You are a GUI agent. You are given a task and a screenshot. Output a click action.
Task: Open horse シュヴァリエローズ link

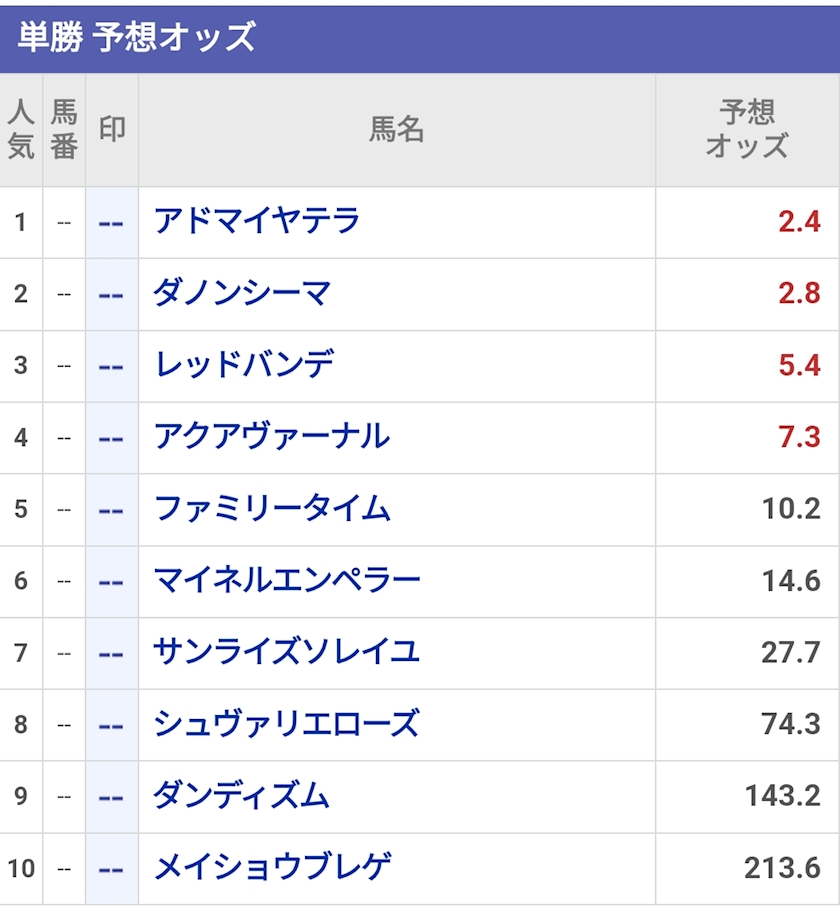pyautogui.click(x=286, y=724)
